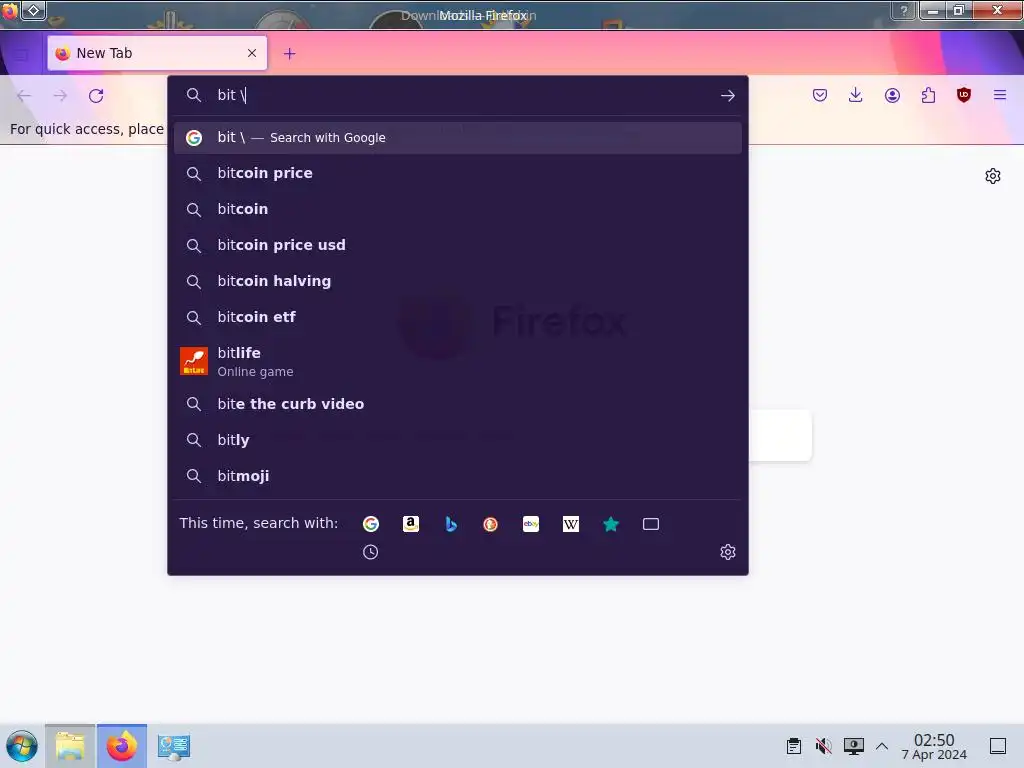Close the New Tab tab

pos(252,53)
